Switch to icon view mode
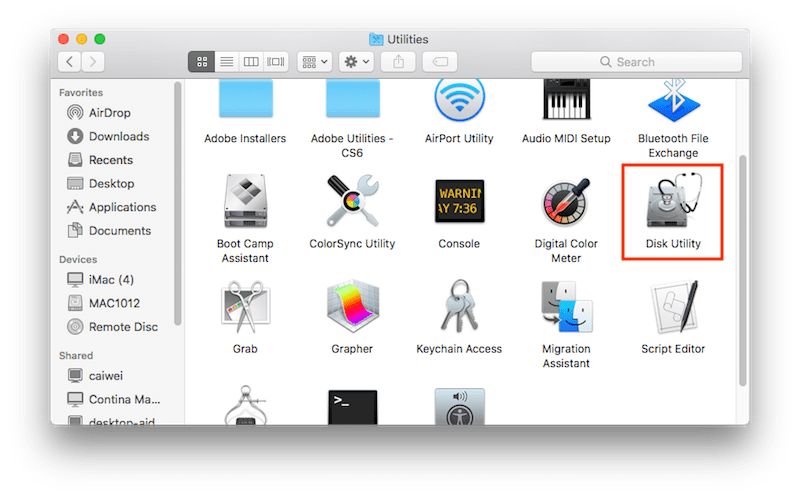Image resolution: width=800 pixels, height=497 pixels. click(x=201, y=62)
